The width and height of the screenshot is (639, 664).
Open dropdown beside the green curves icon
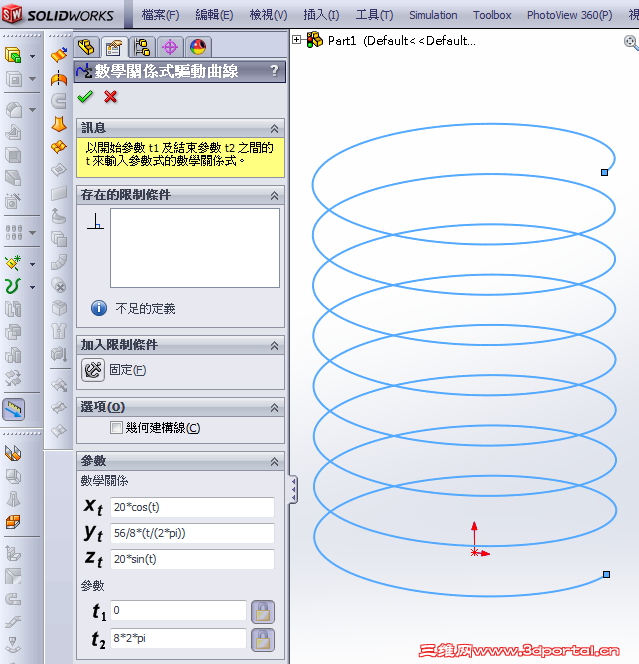[32, 287]
